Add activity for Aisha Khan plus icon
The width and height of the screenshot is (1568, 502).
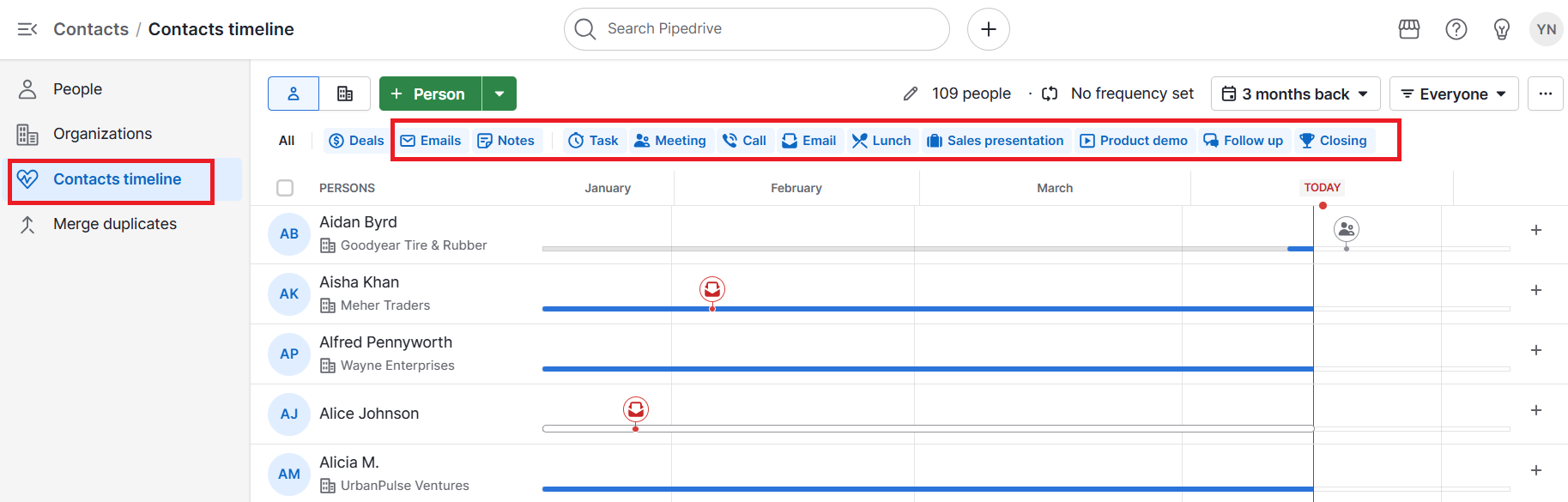[x=1536, y=290]
